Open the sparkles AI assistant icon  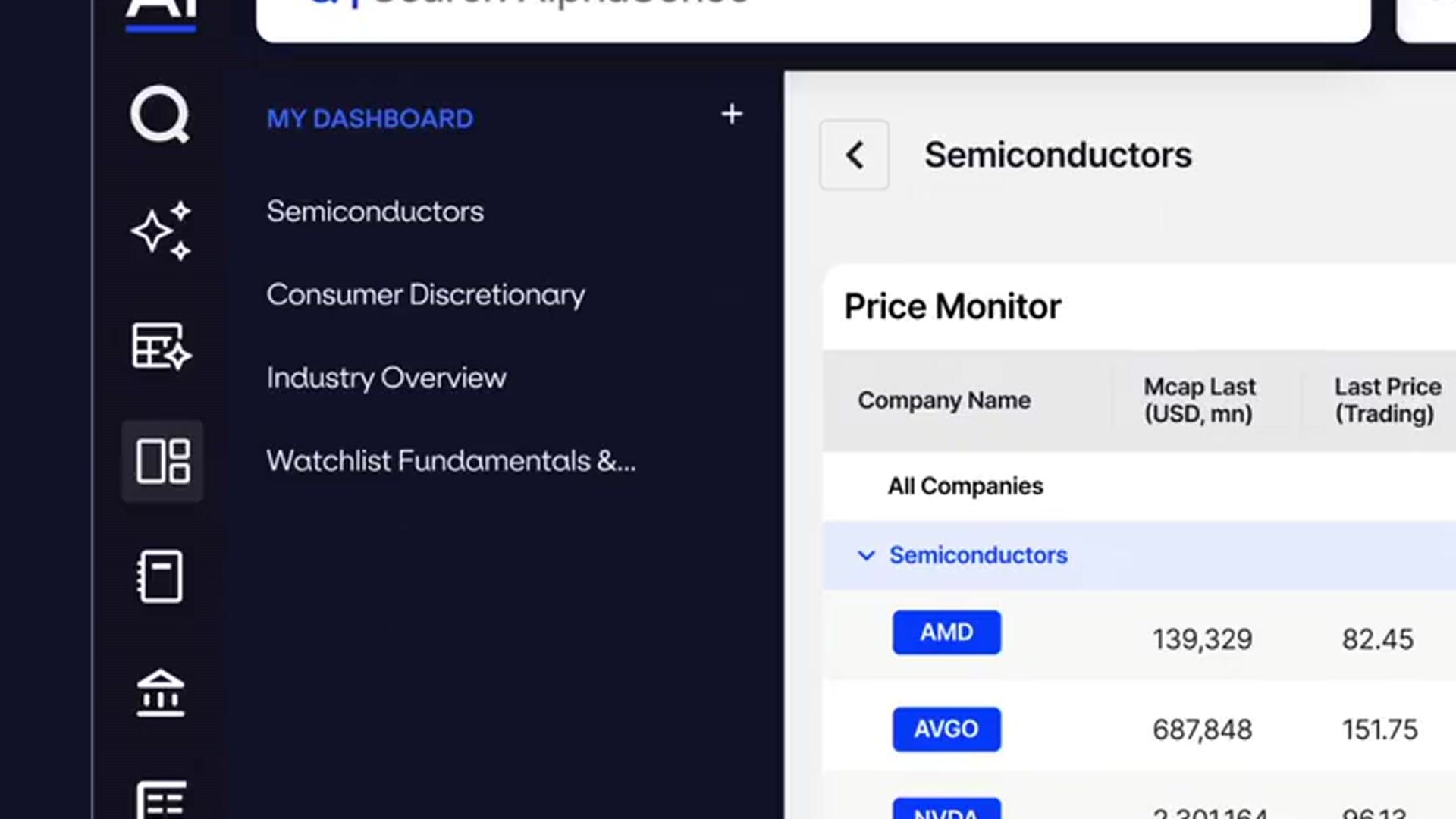tap(161, 231)
